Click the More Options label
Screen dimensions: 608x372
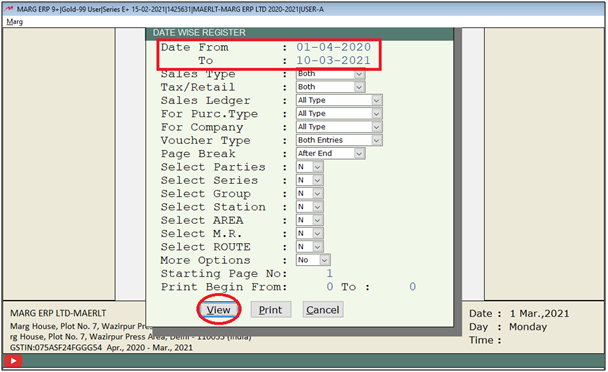(206, 260)
